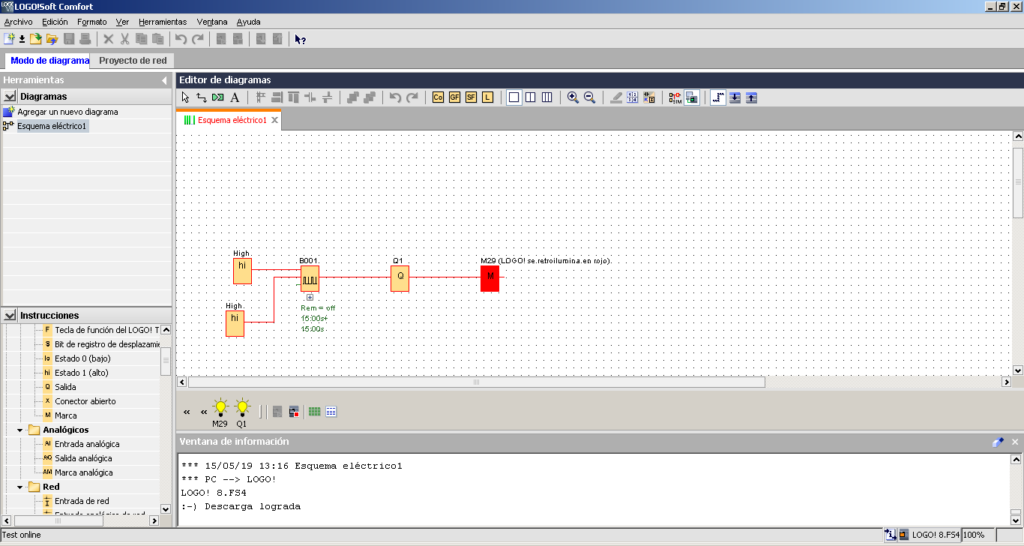Open the SF special functions palette
The height and width of the screenshot is (546, 1024).
coord(471,97)
